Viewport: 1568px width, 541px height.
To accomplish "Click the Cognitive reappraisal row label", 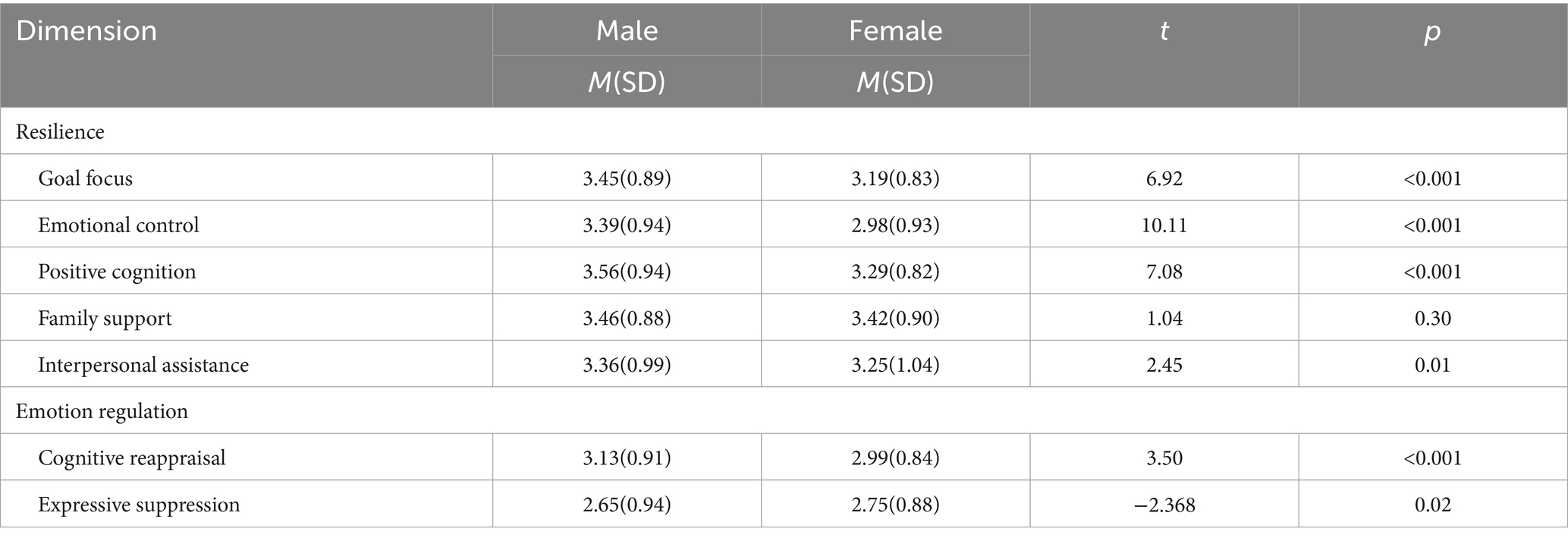I will (x=132, y=458).
